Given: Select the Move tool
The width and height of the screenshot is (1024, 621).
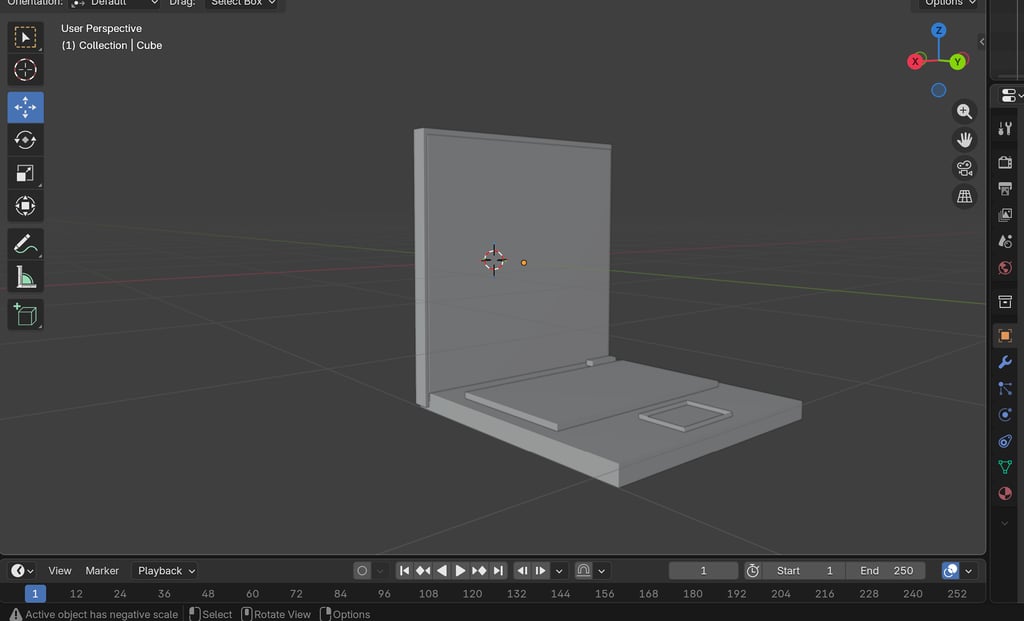Looking at the screenshot, I should pyautogui.click(x=25, y=107).
